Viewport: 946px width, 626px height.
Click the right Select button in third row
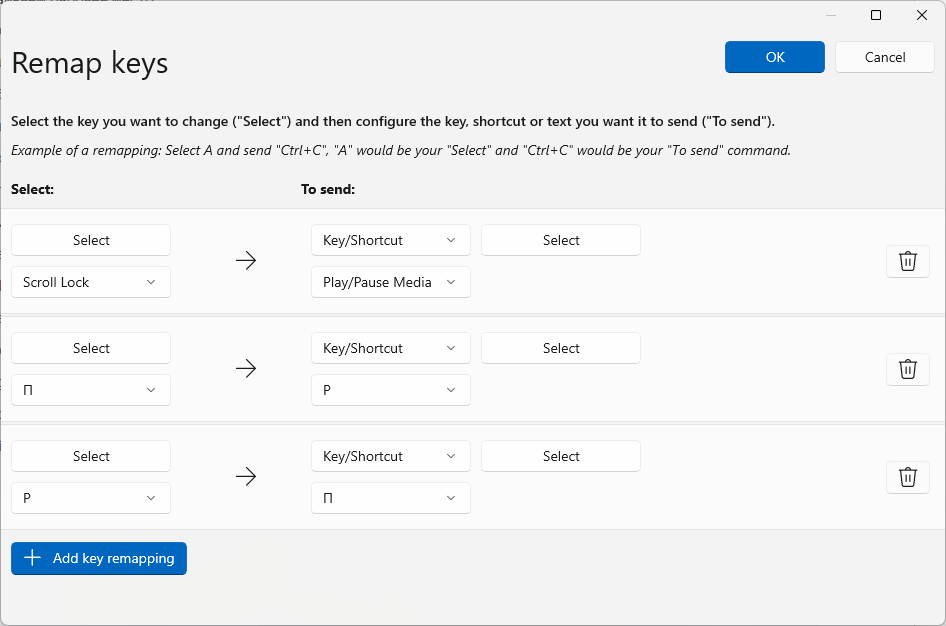coord(560,456)
